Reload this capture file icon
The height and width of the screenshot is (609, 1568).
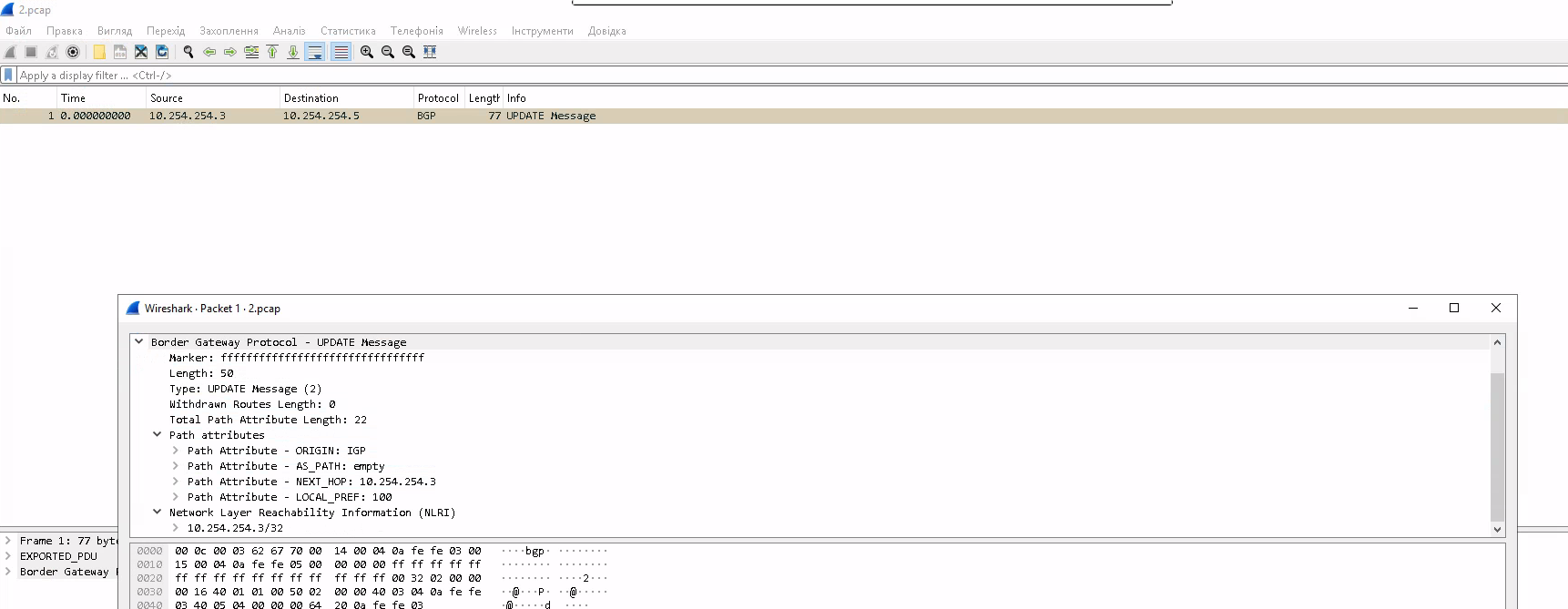click(162, 52)
